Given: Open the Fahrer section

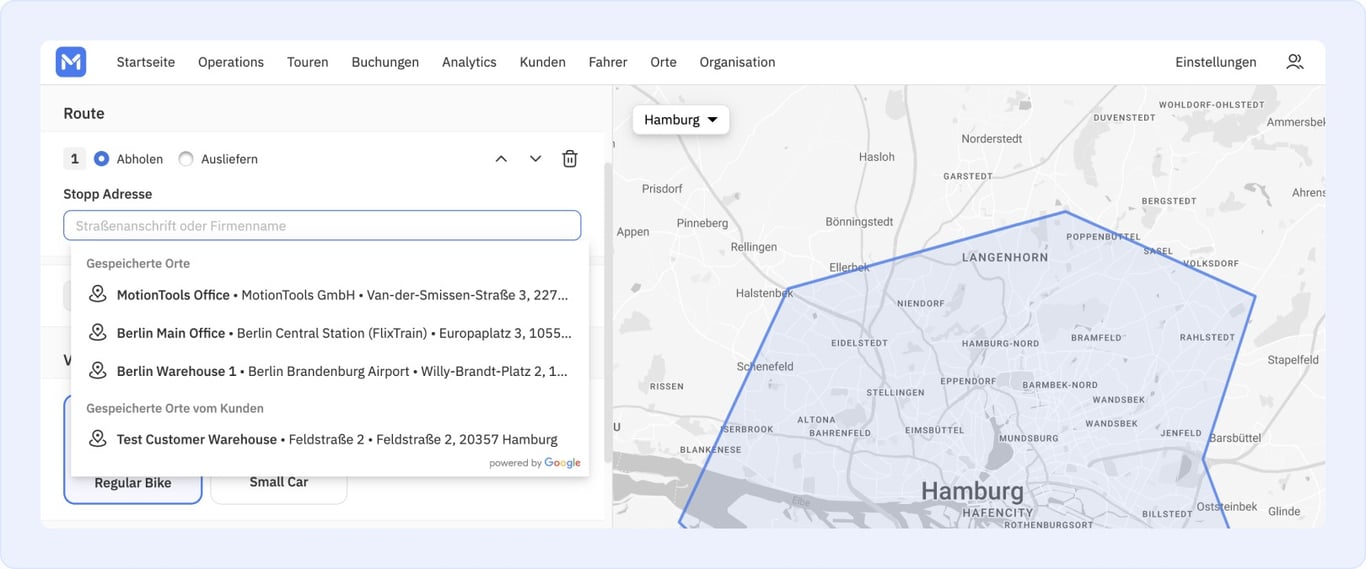Looking at the screenshot, I should (x=608, y=62).
